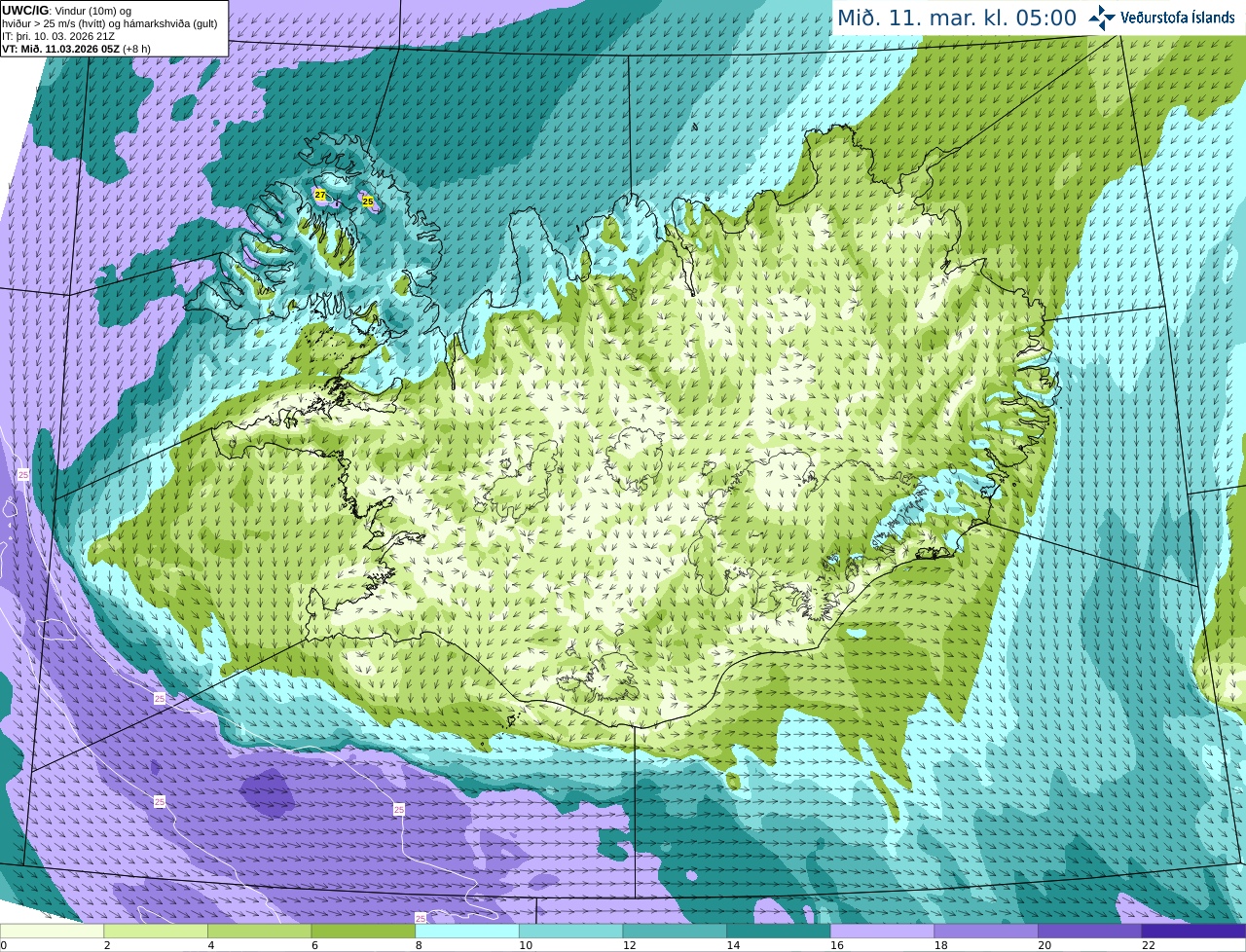The height and width of the screenshot is (952, 1246).
Task: Click the legend scale value 22
Action: click(x=1149, y=945)
